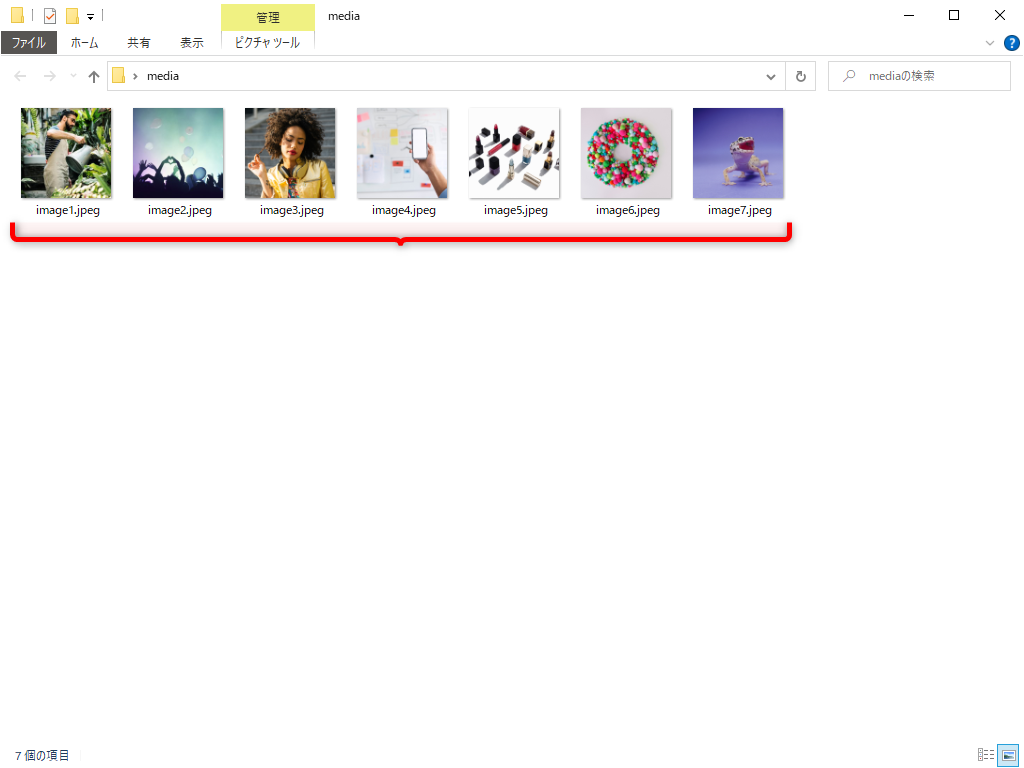The width and height of the screenshot is (1024, 768).
Task: Switch to the ホーム ribbon tab
Action: [84, 43]
